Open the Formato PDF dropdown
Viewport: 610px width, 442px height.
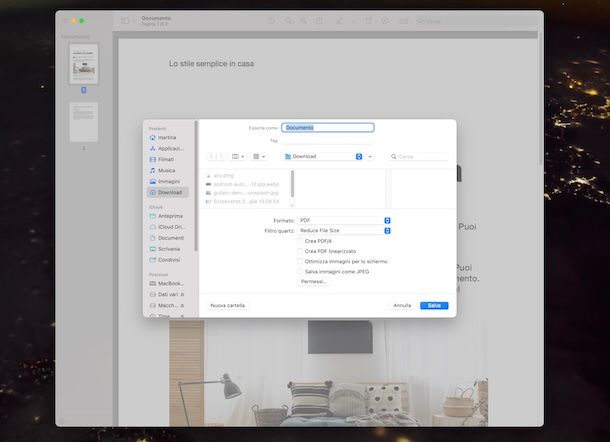coord(344,220)
